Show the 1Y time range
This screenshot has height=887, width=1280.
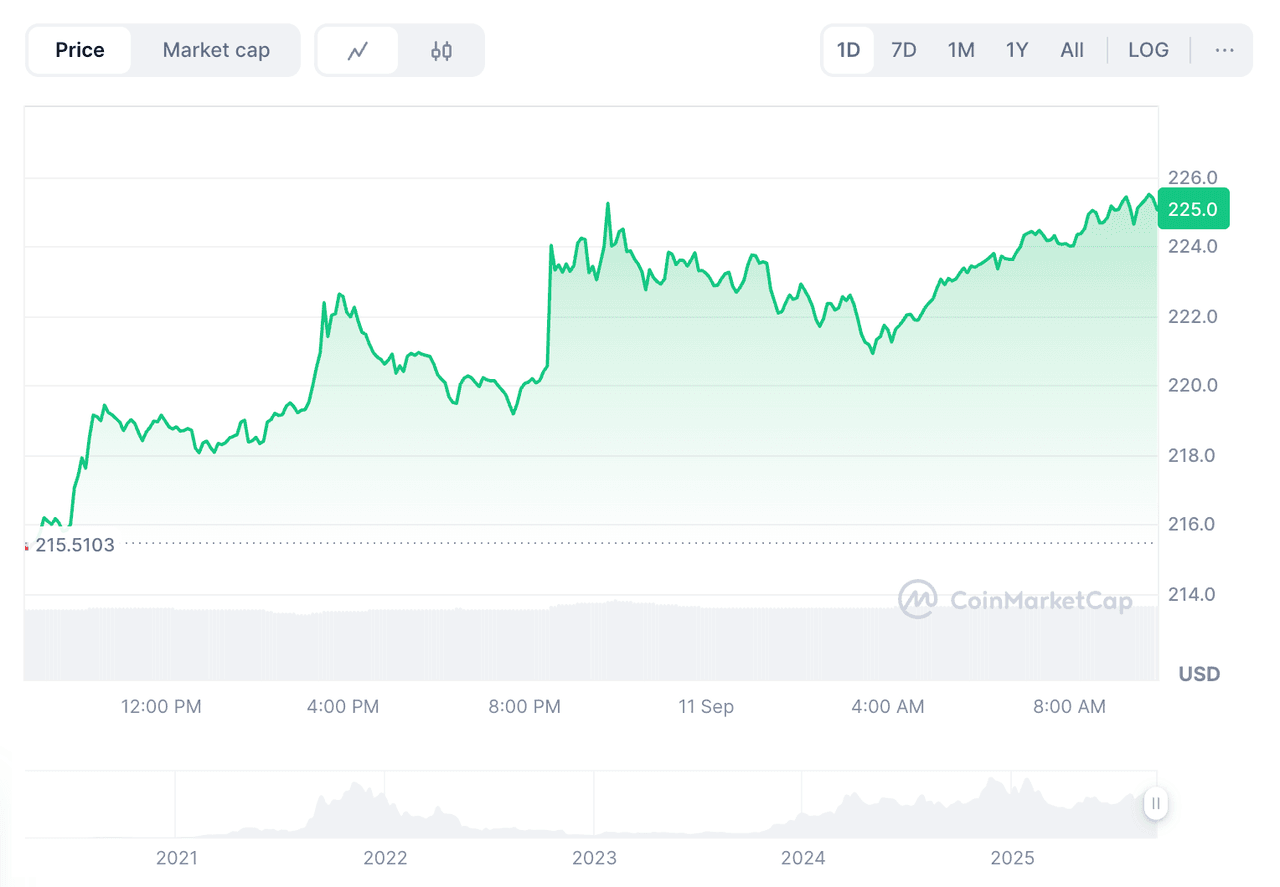click(1017, 50)
